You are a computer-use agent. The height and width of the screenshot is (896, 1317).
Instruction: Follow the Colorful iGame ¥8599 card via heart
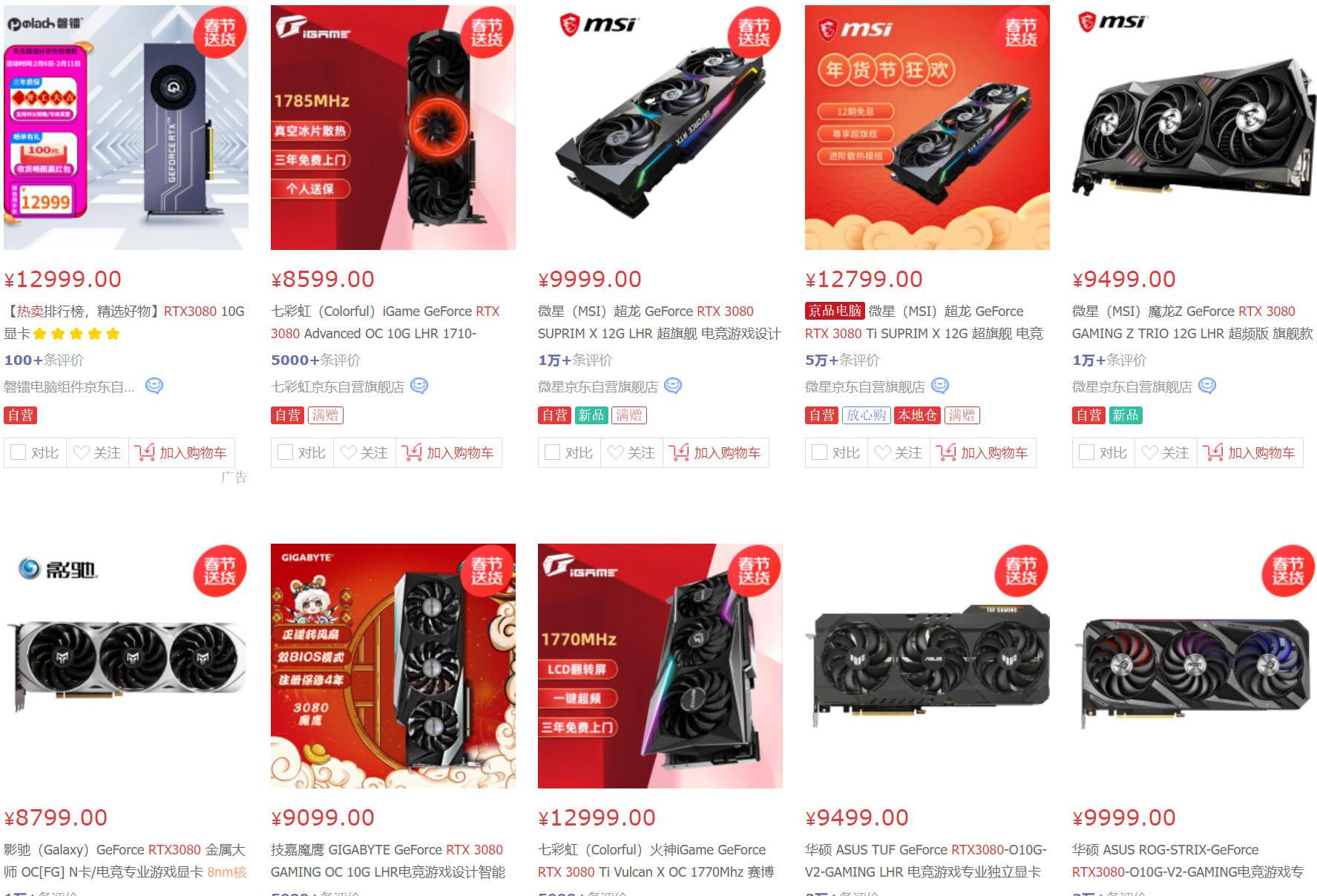[364, 452]
